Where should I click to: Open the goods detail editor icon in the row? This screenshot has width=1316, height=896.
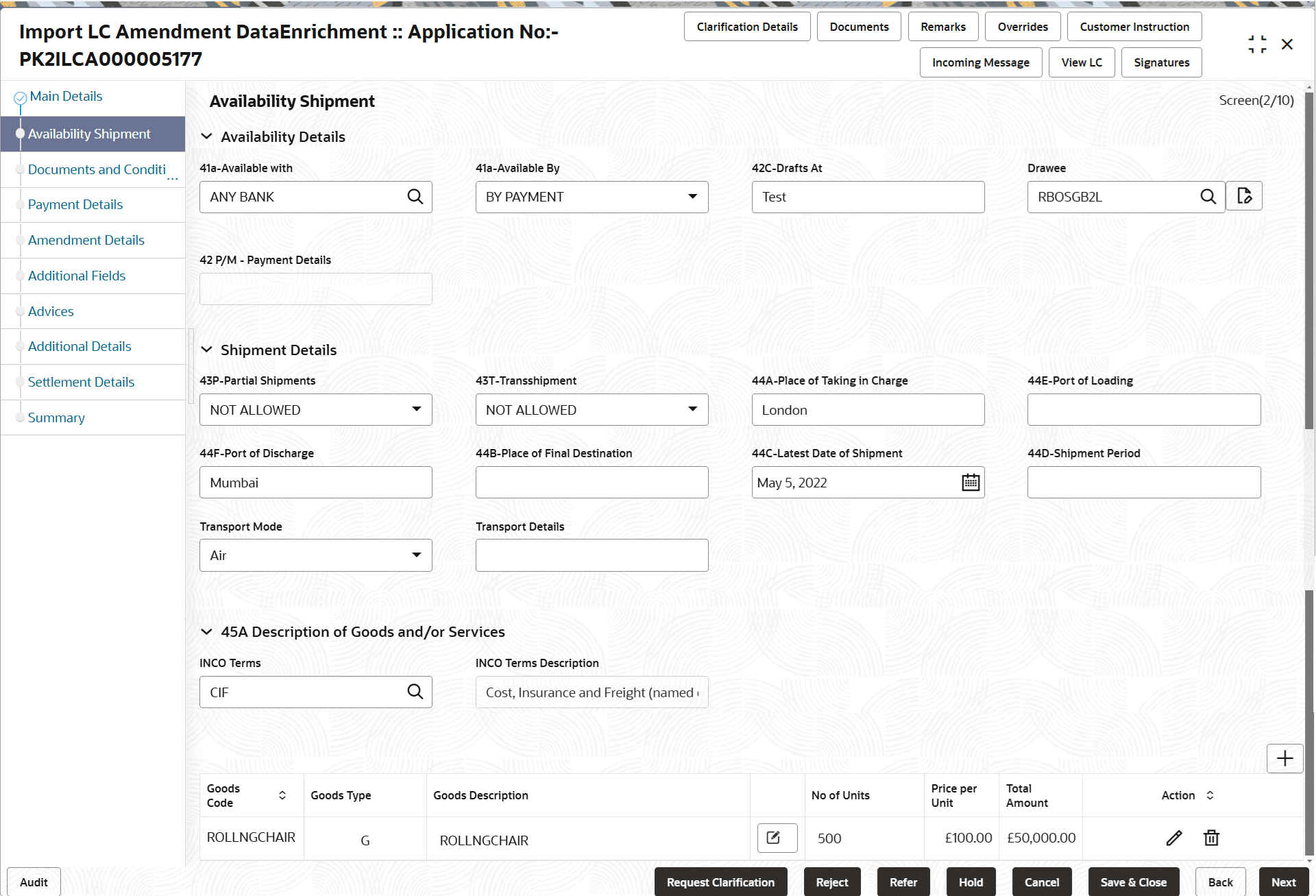click(777, 838)
